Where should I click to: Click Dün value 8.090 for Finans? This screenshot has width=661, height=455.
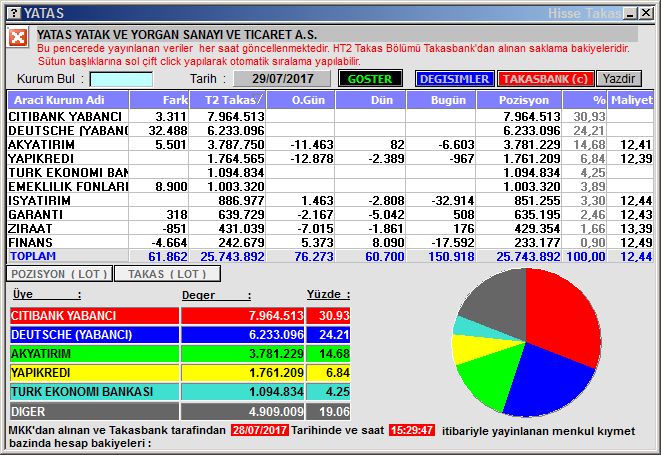click(388, 242)
